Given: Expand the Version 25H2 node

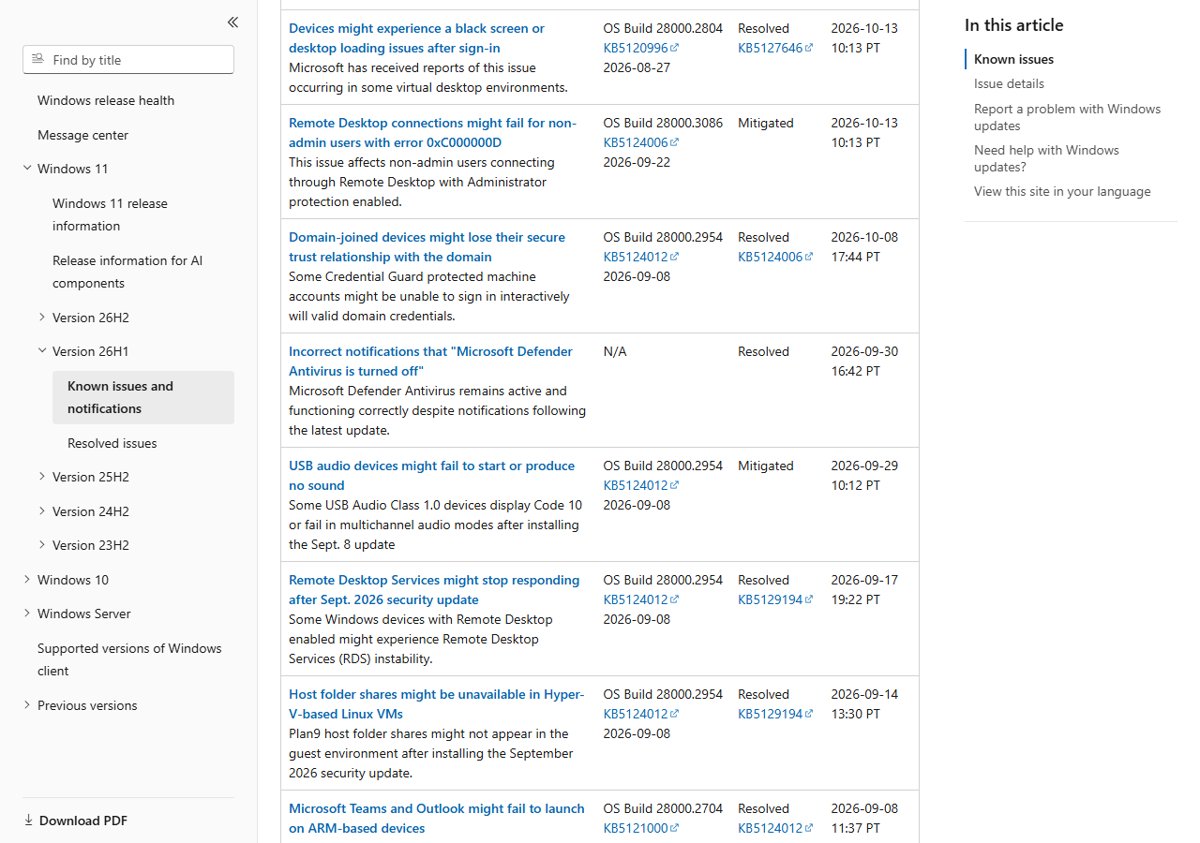Looking at the screenshot, I should (42, 477).
